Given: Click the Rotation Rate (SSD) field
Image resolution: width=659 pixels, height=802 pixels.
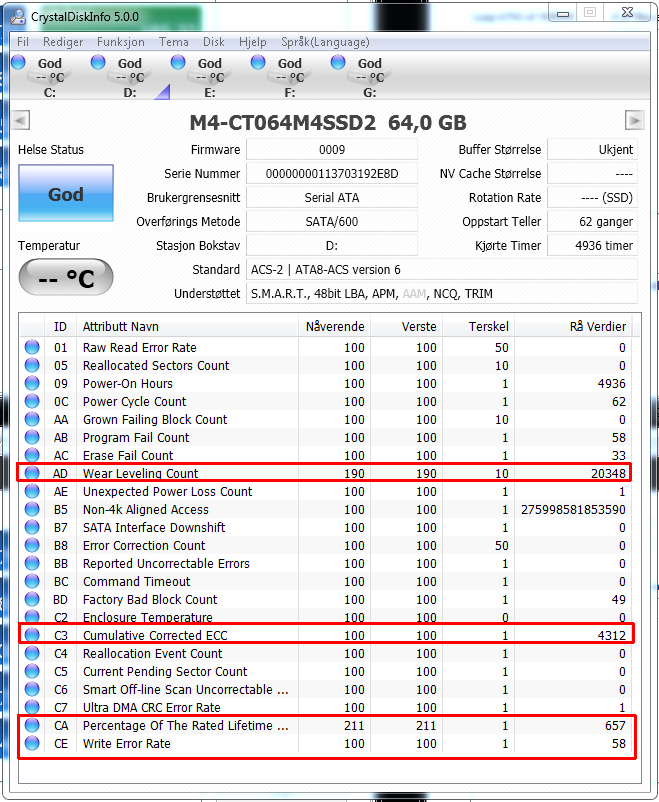Looking at the screenshot, I should 592,197.
